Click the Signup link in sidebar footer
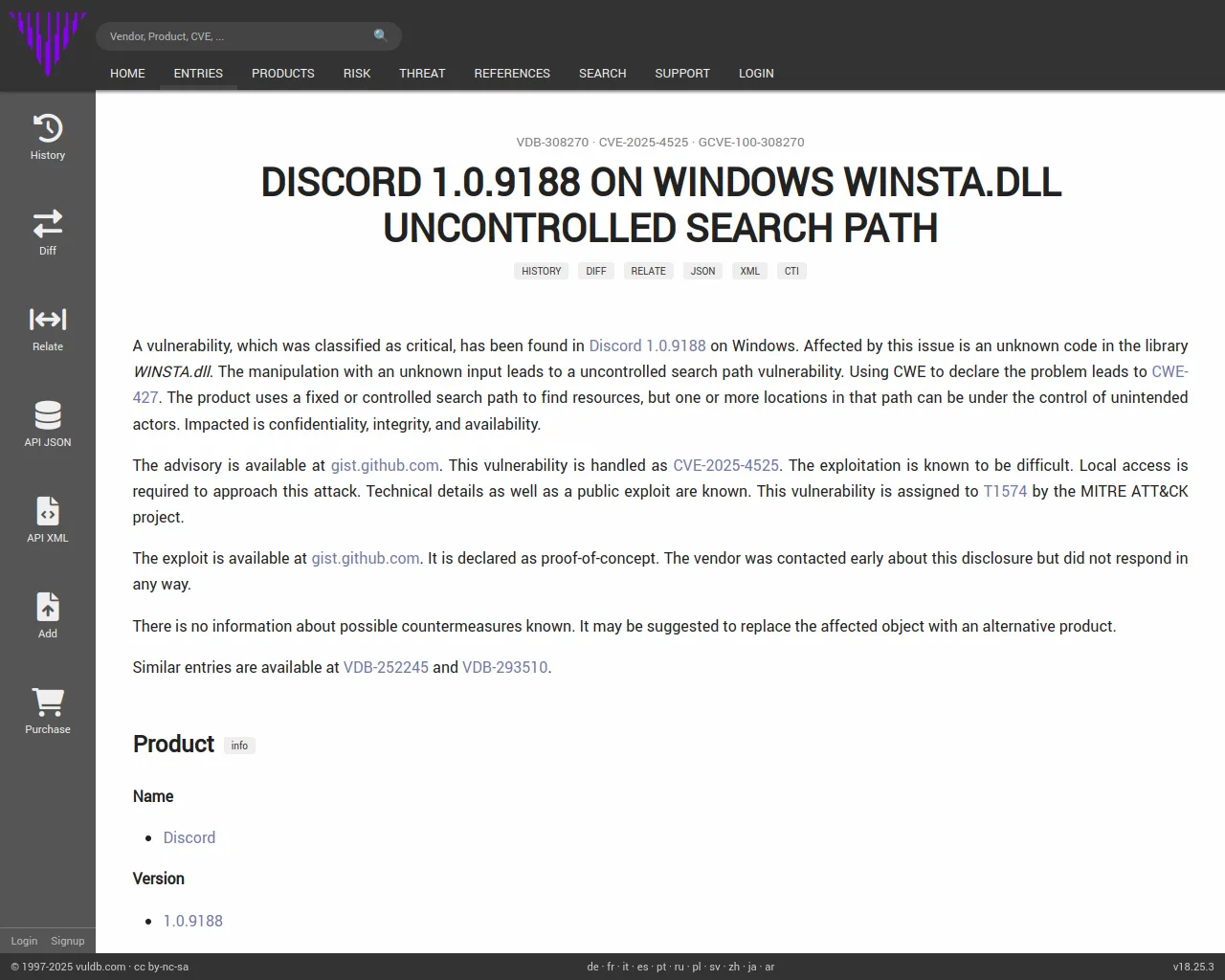This screenshot has width=1225, height=980. pyautogui.click(x=68, y=941)
